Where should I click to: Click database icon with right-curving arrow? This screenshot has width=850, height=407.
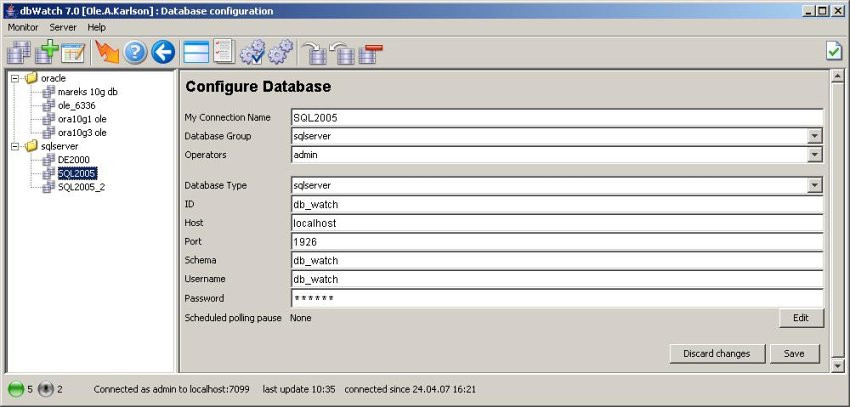click(x=314, y=53)
